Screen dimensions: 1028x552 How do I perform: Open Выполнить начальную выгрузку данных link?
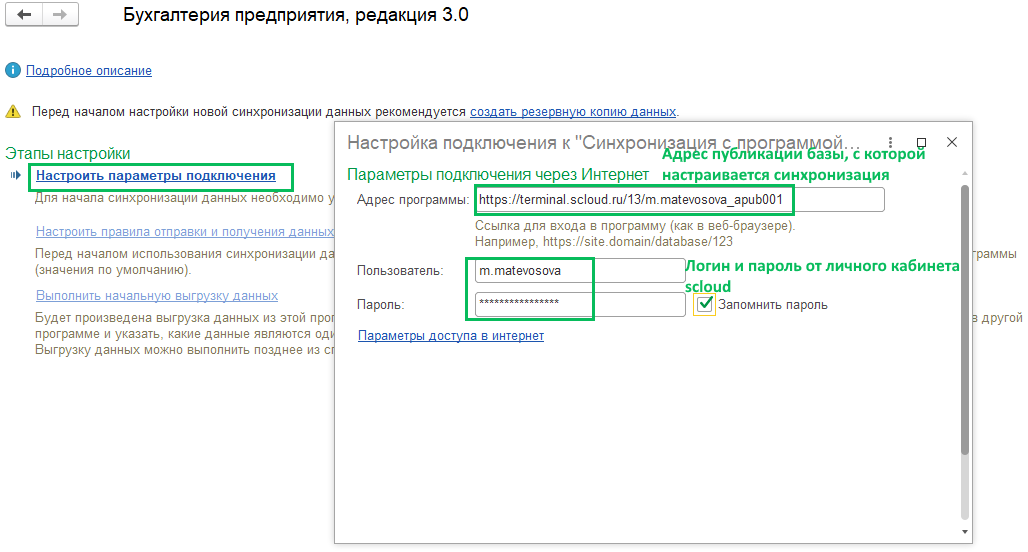(x=157, y=296)
